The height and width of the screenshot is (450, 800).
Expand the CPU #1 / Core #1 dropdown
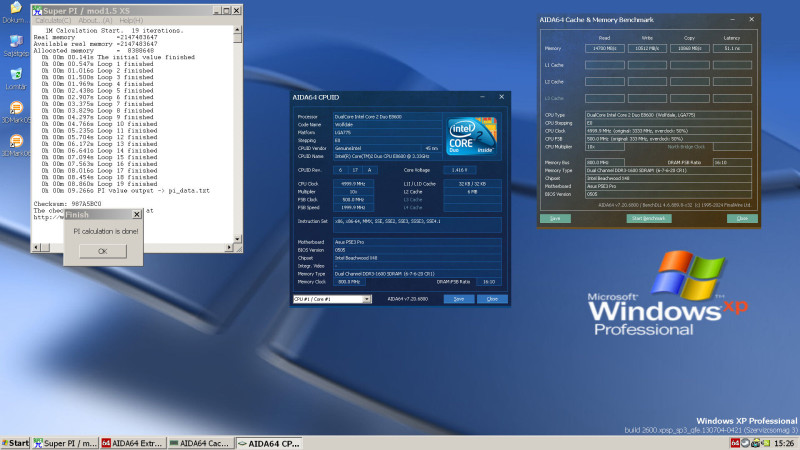tap(366, 299)
